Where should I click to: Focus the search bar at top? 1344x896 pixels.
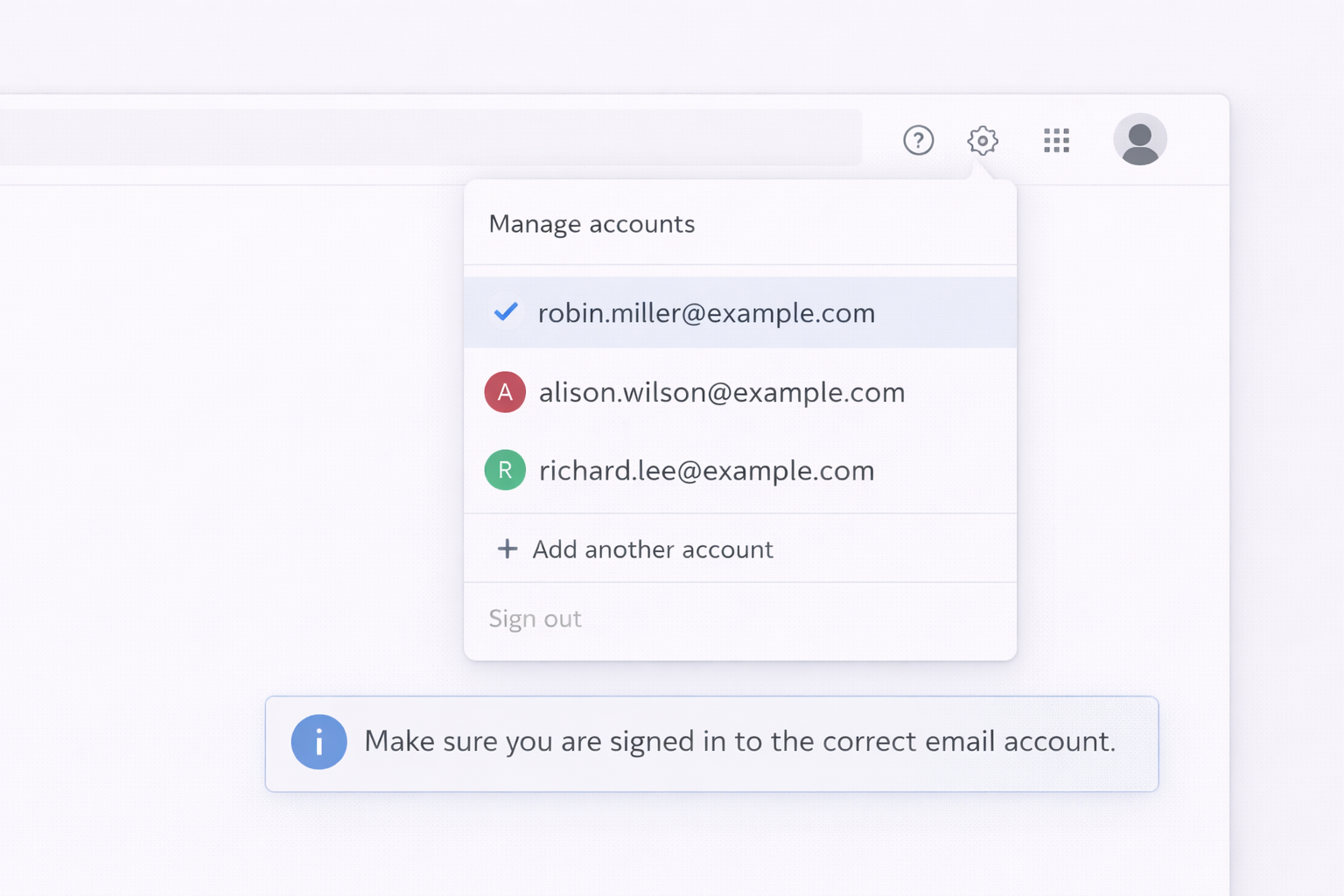(430, 137)
